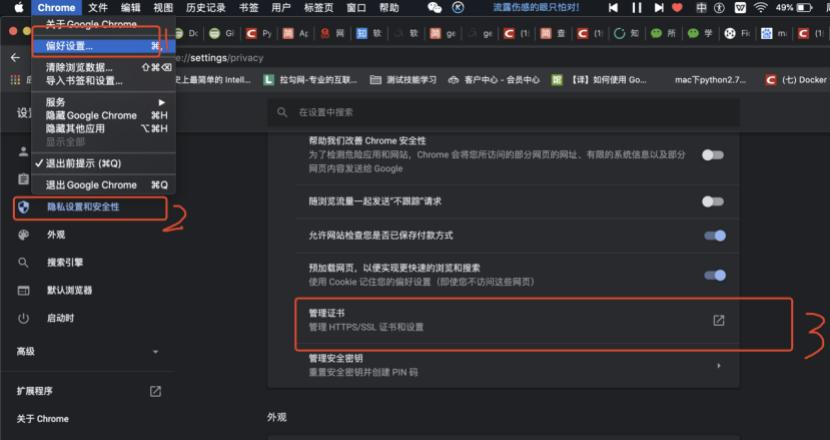Viewport: 830px width, 440px height.
Task: Click the battery status icon
Action: click(x=804, y=7)
